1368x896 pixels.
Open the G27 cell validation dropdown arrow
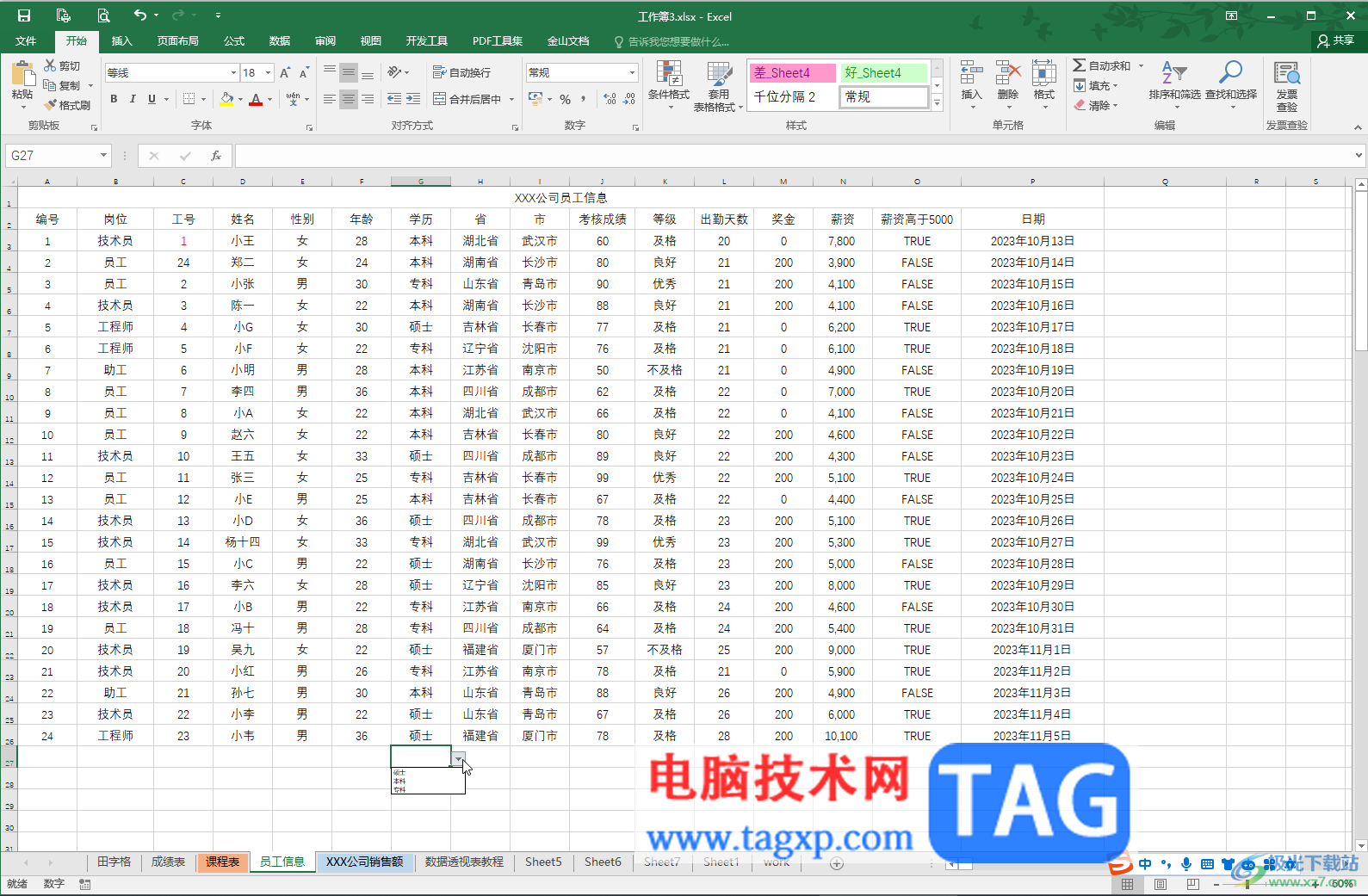(x=459, y=759)
